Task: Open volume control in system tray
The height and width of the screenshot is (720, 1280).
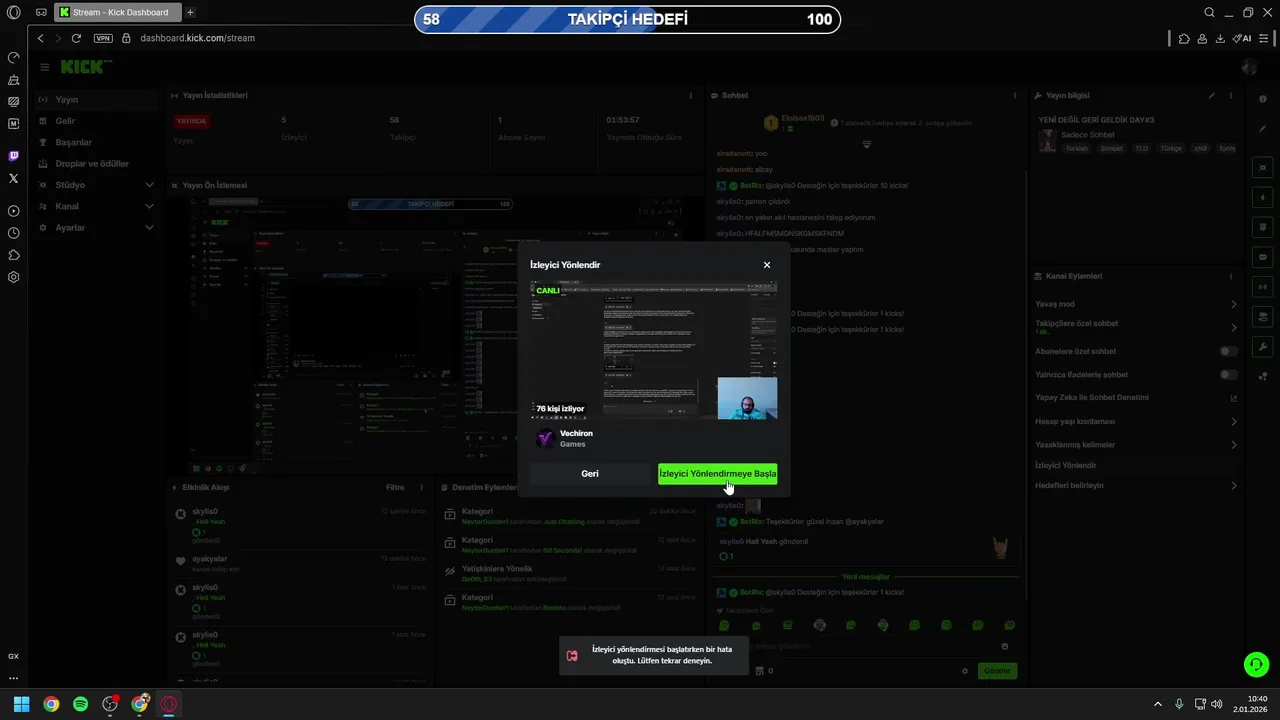Action: 1216,704
